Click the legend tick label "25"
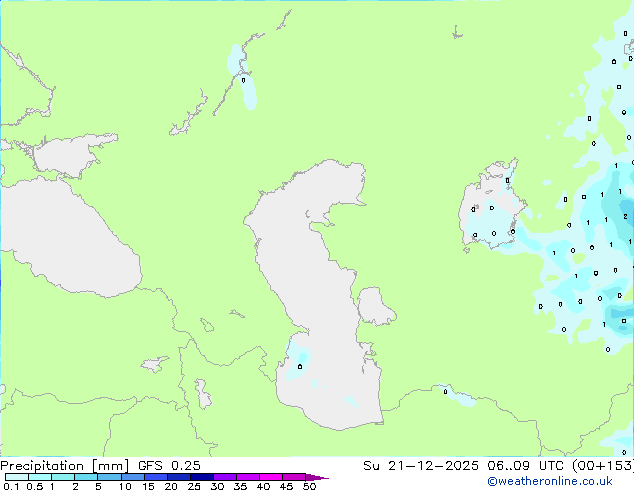Screen dimensions: 634x490 tap(194, 486)
